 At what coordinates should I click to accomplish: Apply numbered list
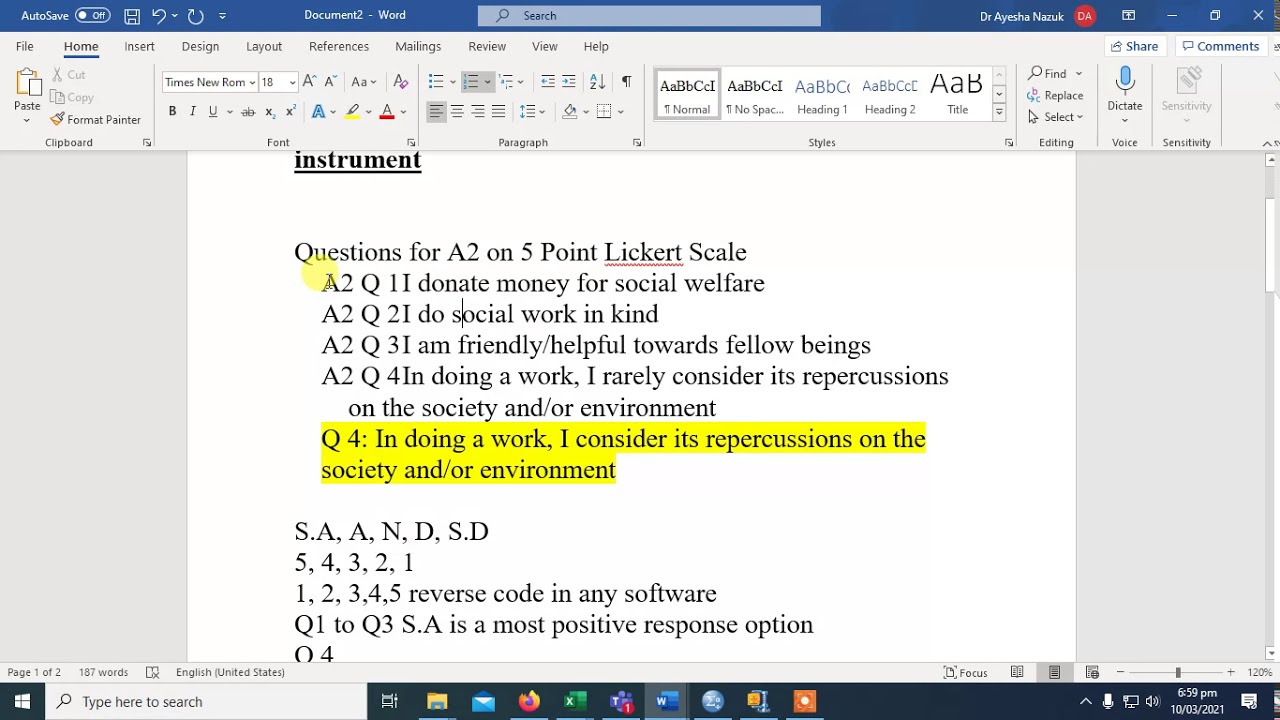click(471, 82)
